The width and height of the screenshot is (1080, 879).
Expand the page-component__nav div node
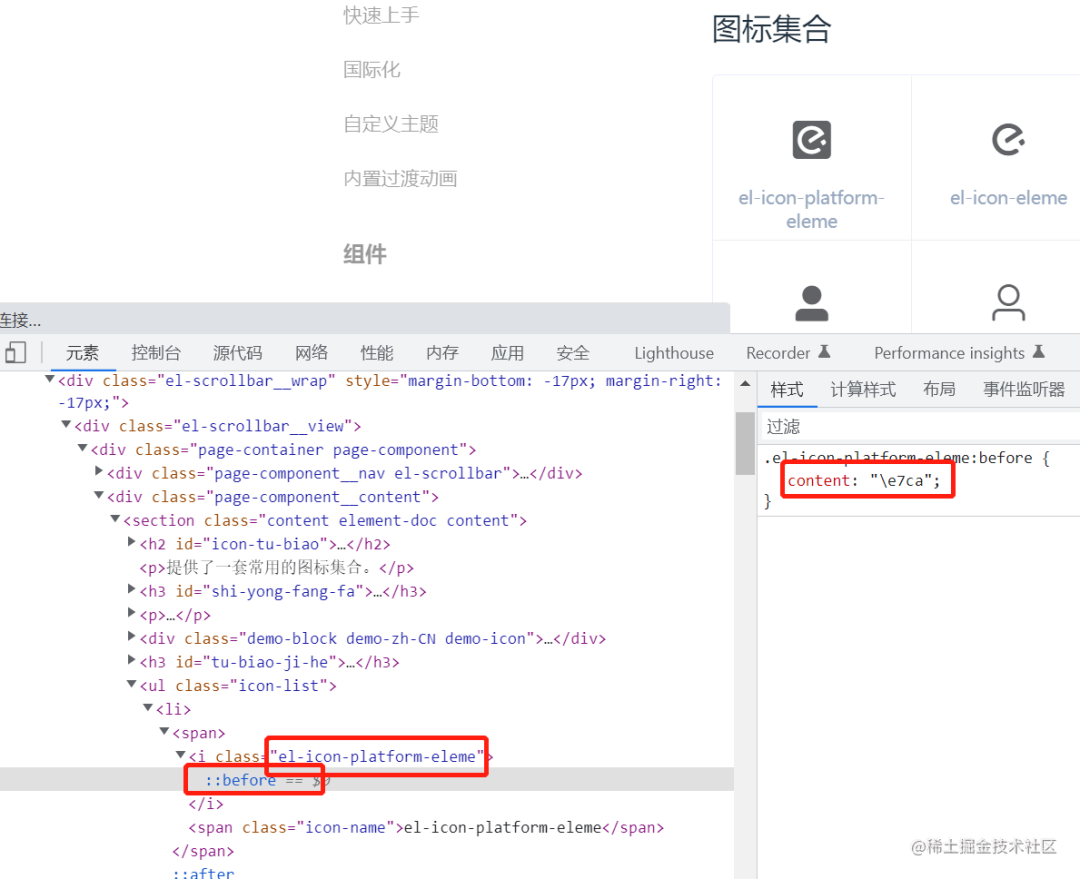tap(99, 472)
